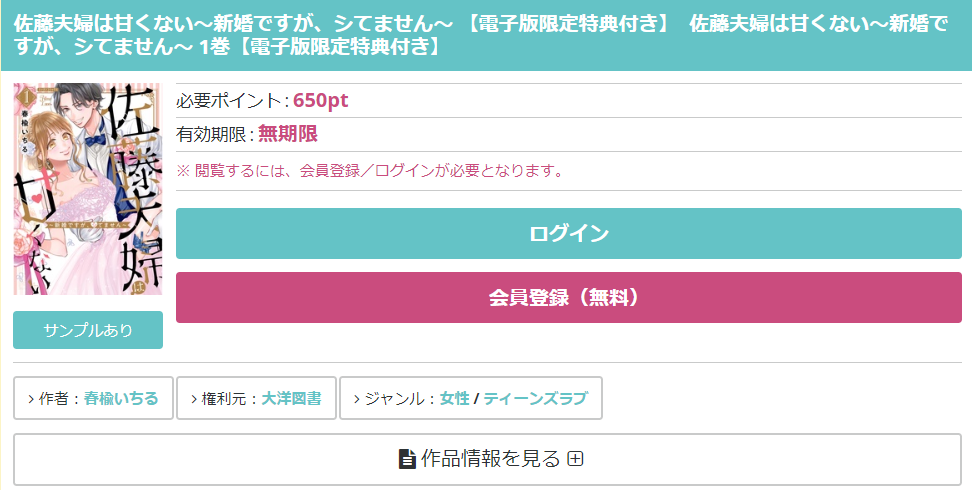
Task: Open author link 春楡いちる
Action: [121, 398]
